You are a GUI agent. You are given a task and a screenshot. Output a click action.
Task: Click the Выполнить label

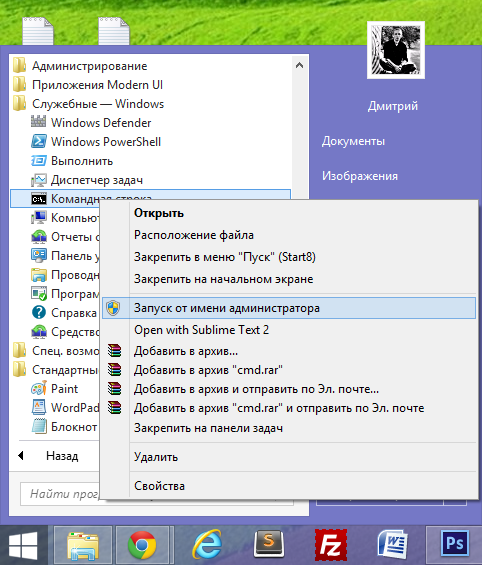82,161
